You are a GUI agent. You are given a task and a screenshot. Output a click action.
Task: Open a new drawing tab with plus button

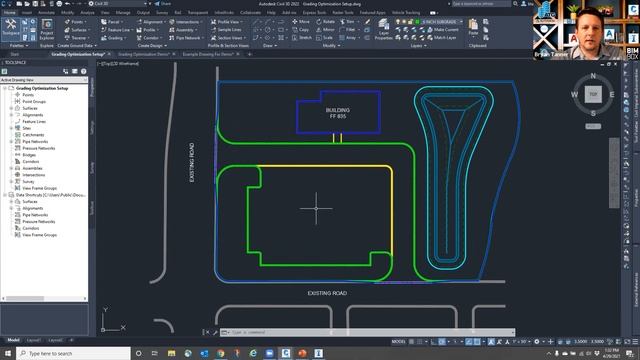(x=249, y=54)
